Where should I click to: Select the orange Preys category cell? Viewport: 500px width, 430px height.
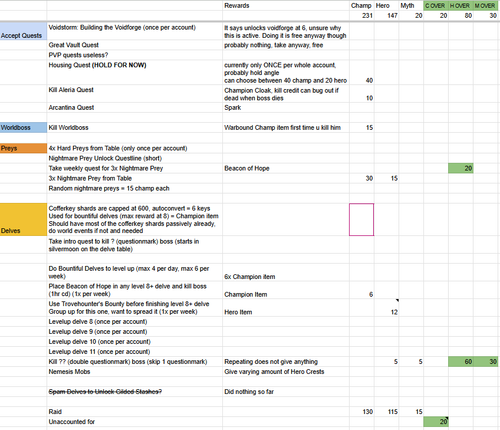tap(23, 148)
